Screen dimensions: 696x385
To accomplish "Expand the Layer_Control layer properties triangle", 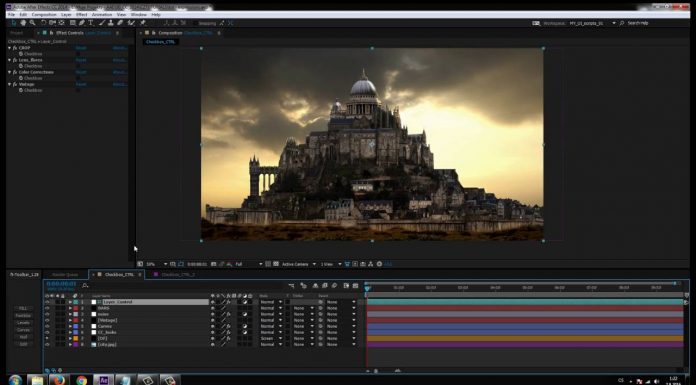I will 70,302.
